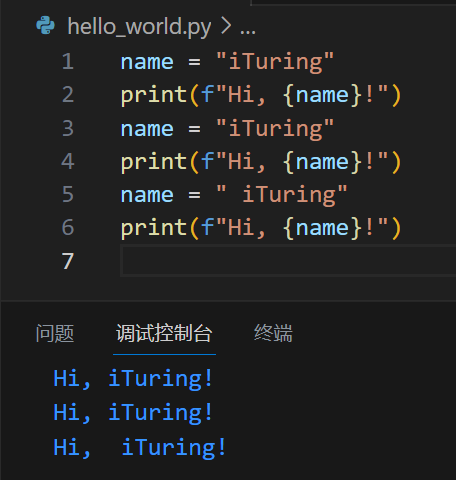Screen dimensions: 456x480
Task: Click the print statement on line 6
Action: [x=261, y=228]
